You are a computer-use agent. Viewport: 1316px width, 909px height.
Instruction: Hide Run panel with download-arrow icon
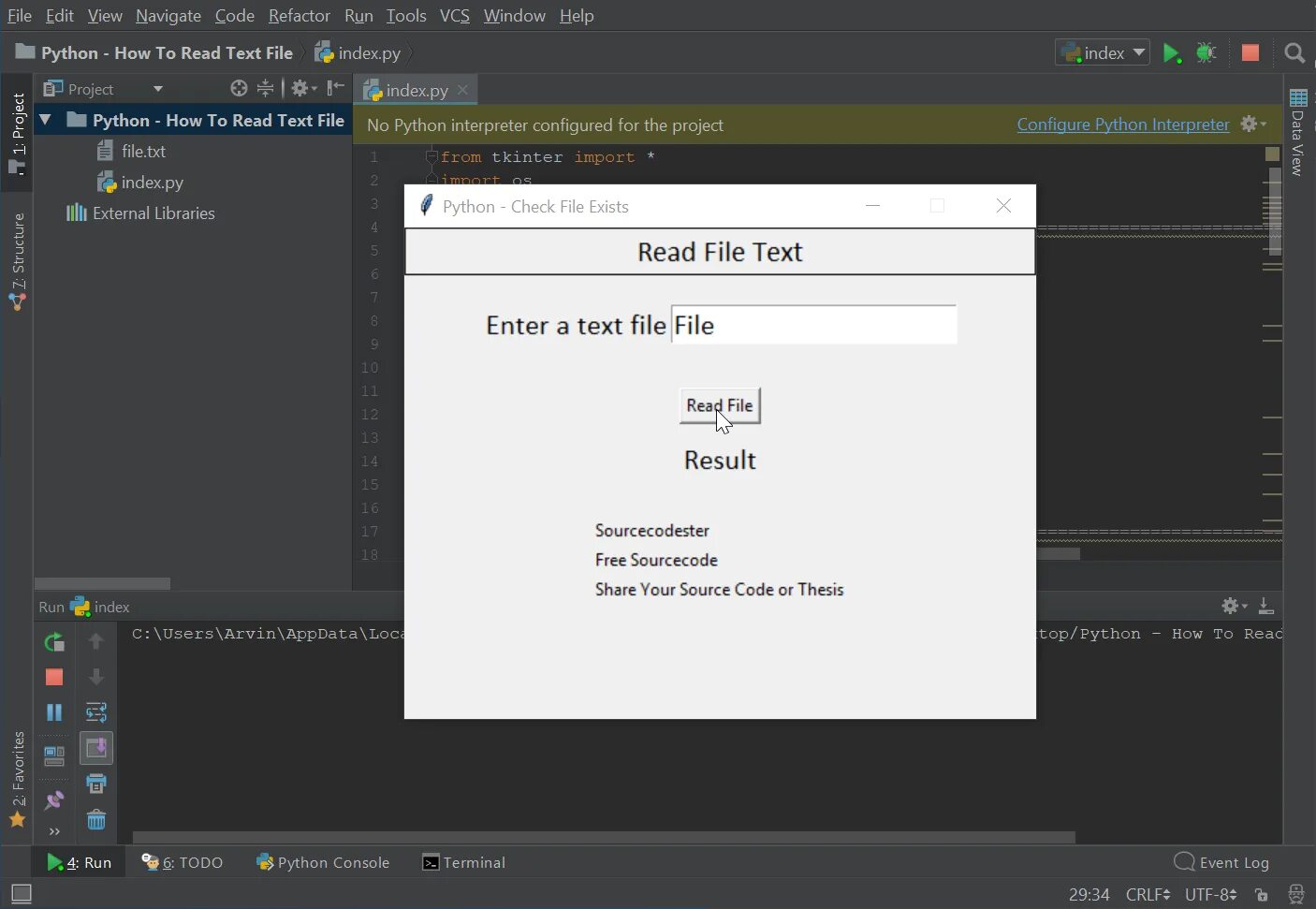click(x=1265, y=606)
